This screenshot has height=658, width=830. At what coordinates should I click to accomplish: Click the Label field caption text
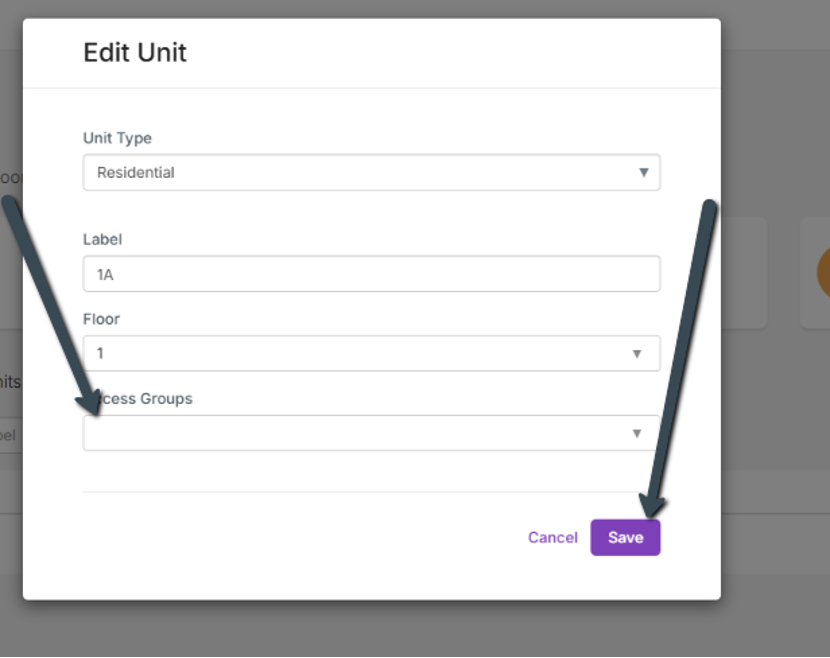click(102, 239)
